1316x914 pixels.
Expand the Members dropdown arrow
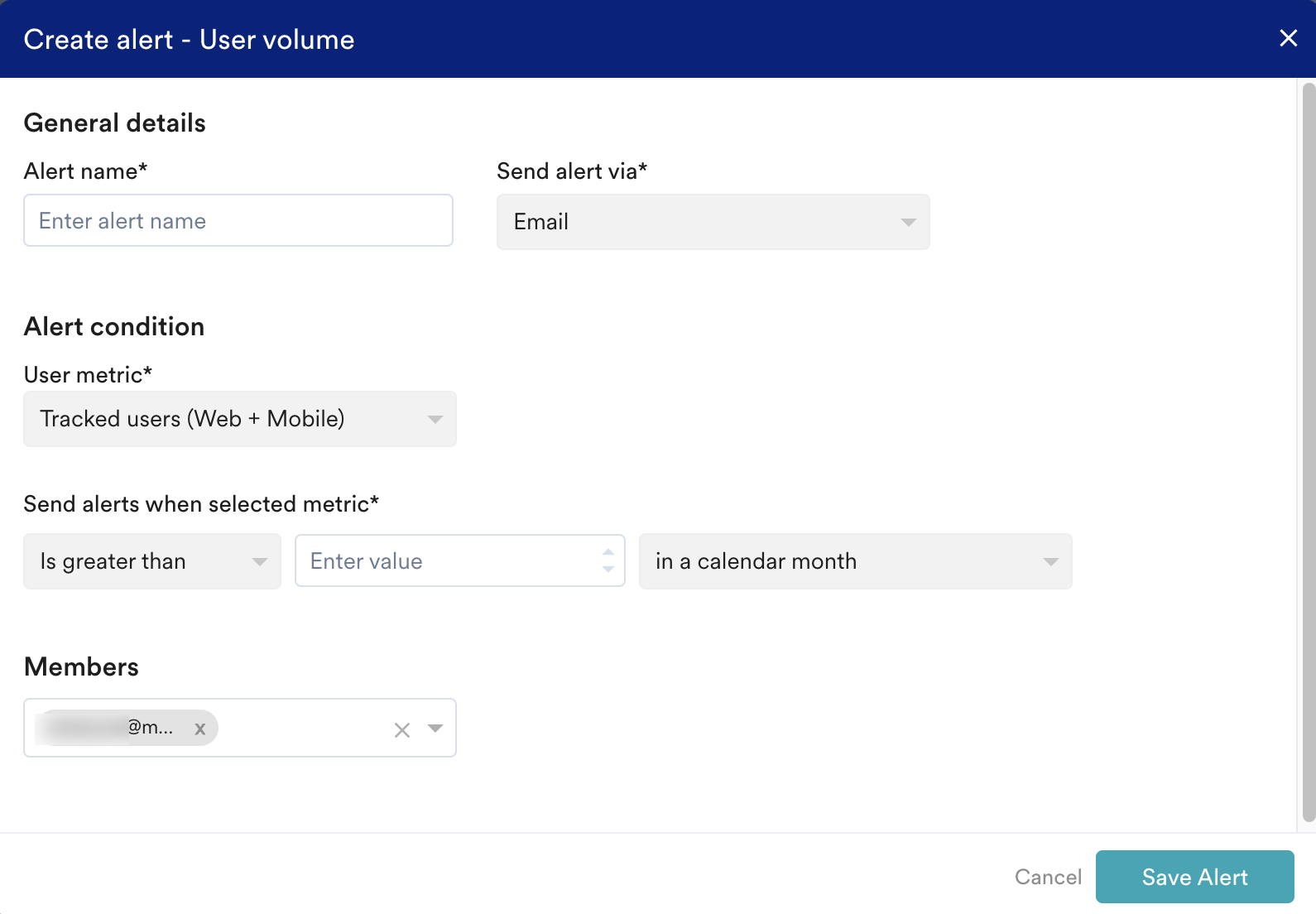435,729
